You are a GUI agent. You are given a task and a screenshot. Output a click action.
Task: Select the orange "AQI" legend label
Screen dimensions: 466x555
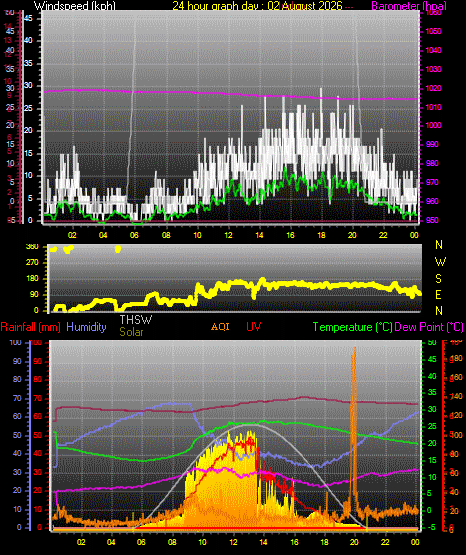[x=220, y=326]
